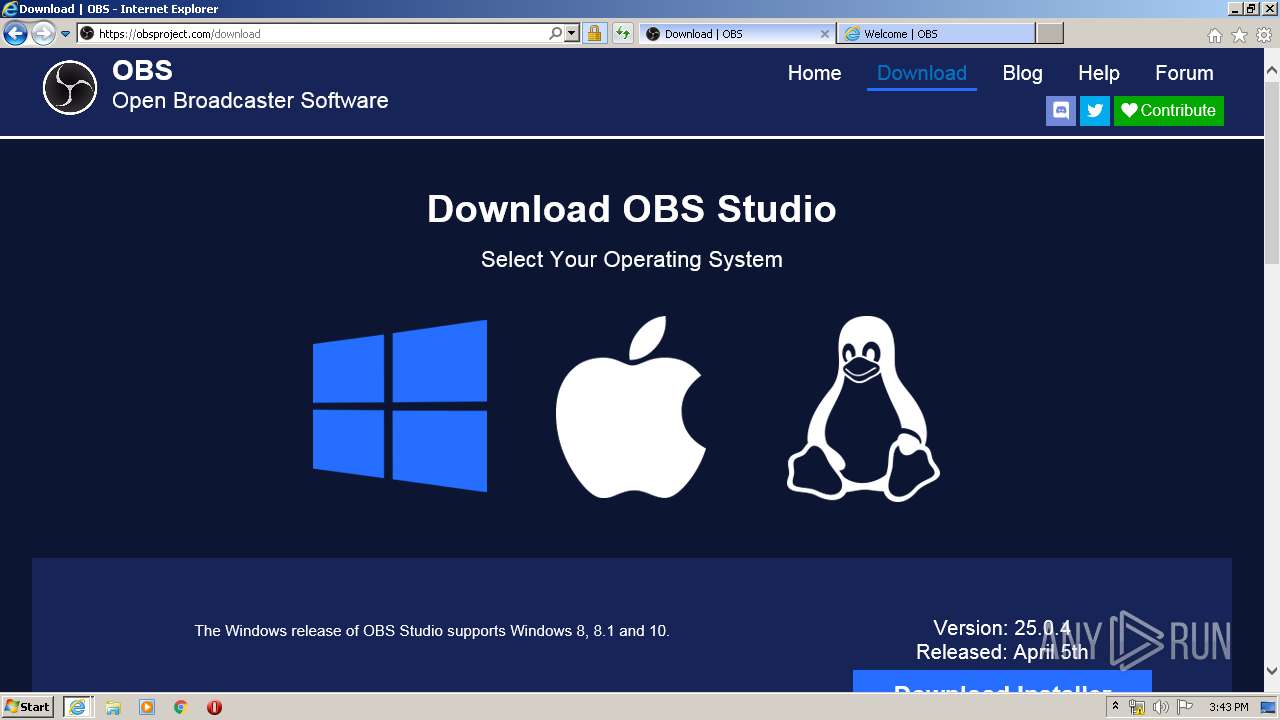Open the Windows Start button
This screenshot has width=1280, height=720.
pos(28,706)
